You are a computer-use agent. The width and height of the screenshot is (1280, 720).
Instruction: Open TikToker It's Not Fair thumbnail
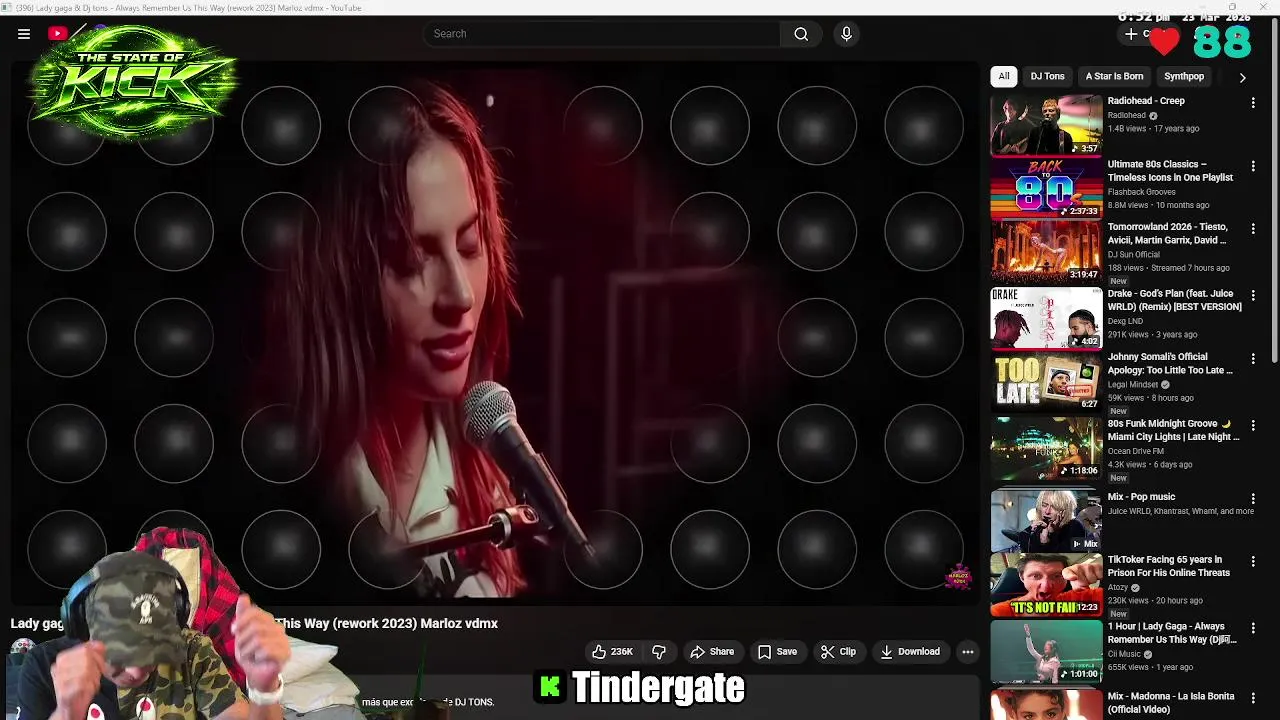tap(1046, 585)
